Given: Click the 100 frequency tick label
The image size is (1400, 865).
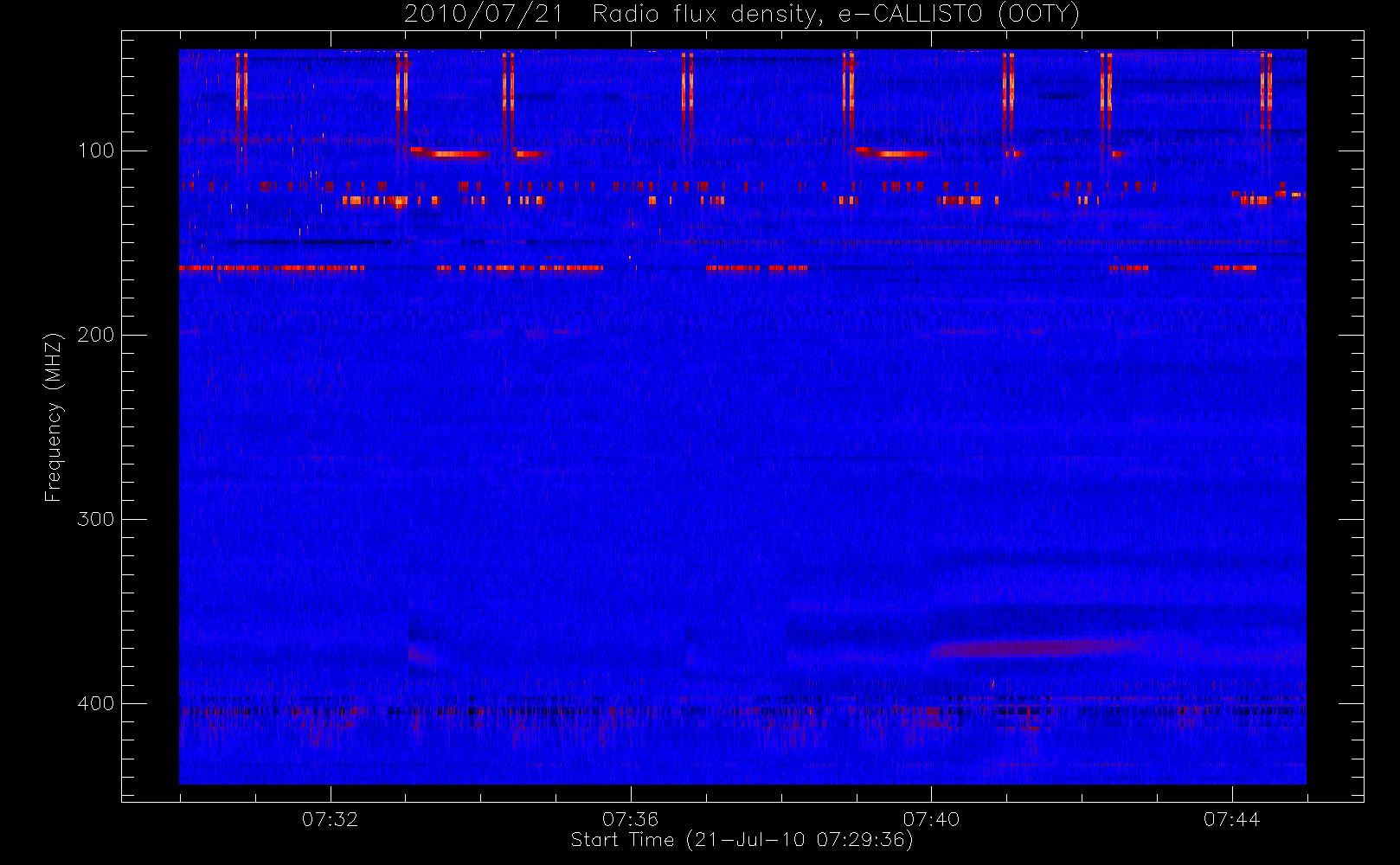Looking at the screenshot, I should pos(96,151).
